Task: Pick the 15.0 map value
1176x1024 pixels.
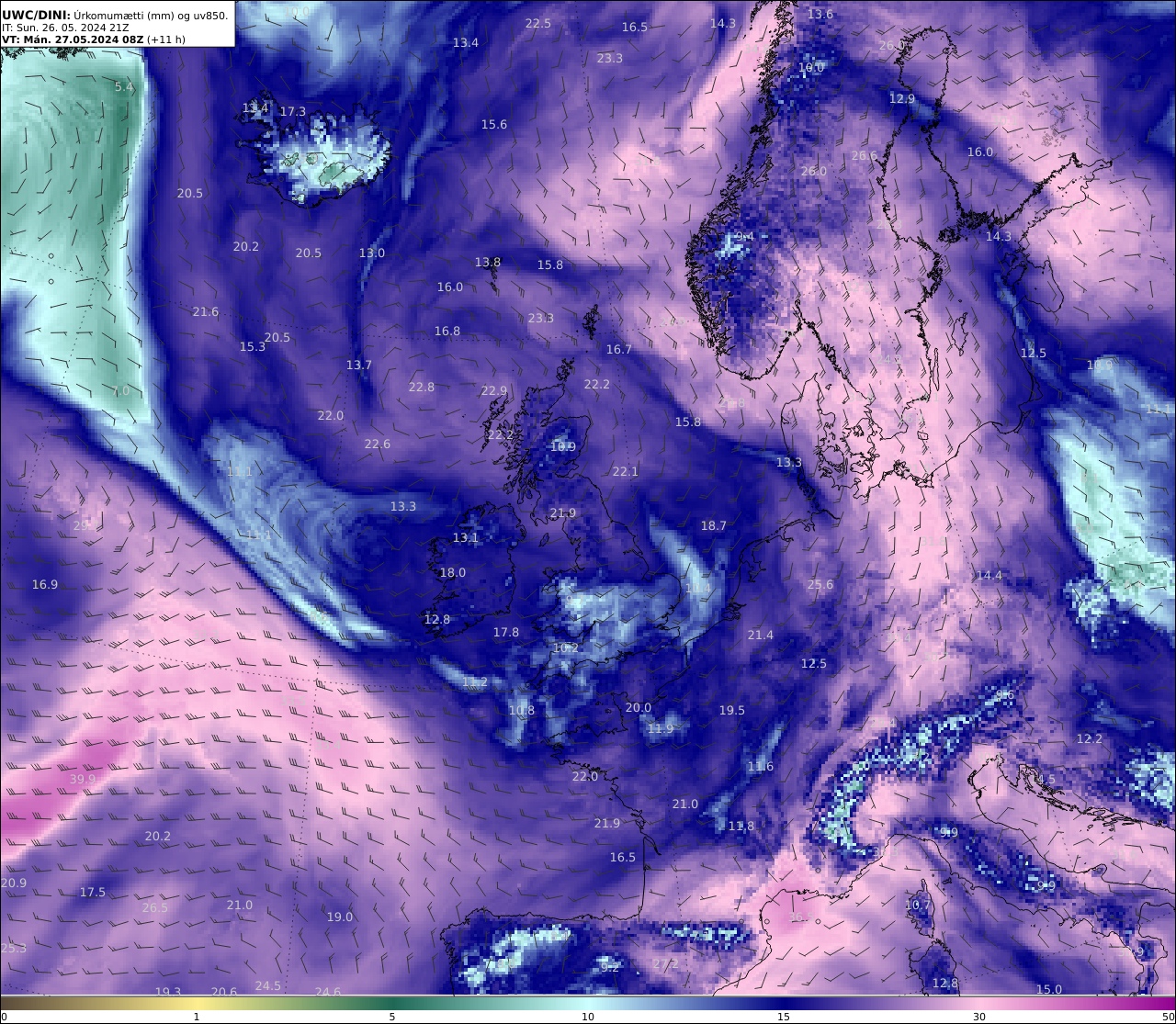Action: [x=1049, y=989]
